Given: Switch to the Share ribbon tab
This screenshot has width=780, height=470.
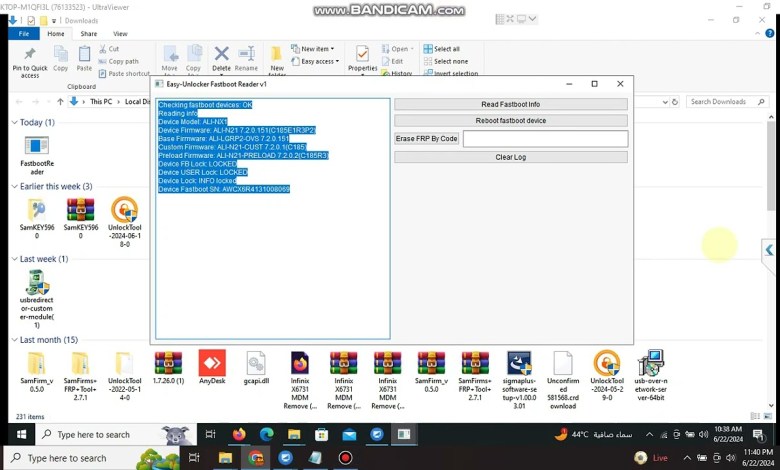Looking at the screenshot, I should (x=89, y=34).
